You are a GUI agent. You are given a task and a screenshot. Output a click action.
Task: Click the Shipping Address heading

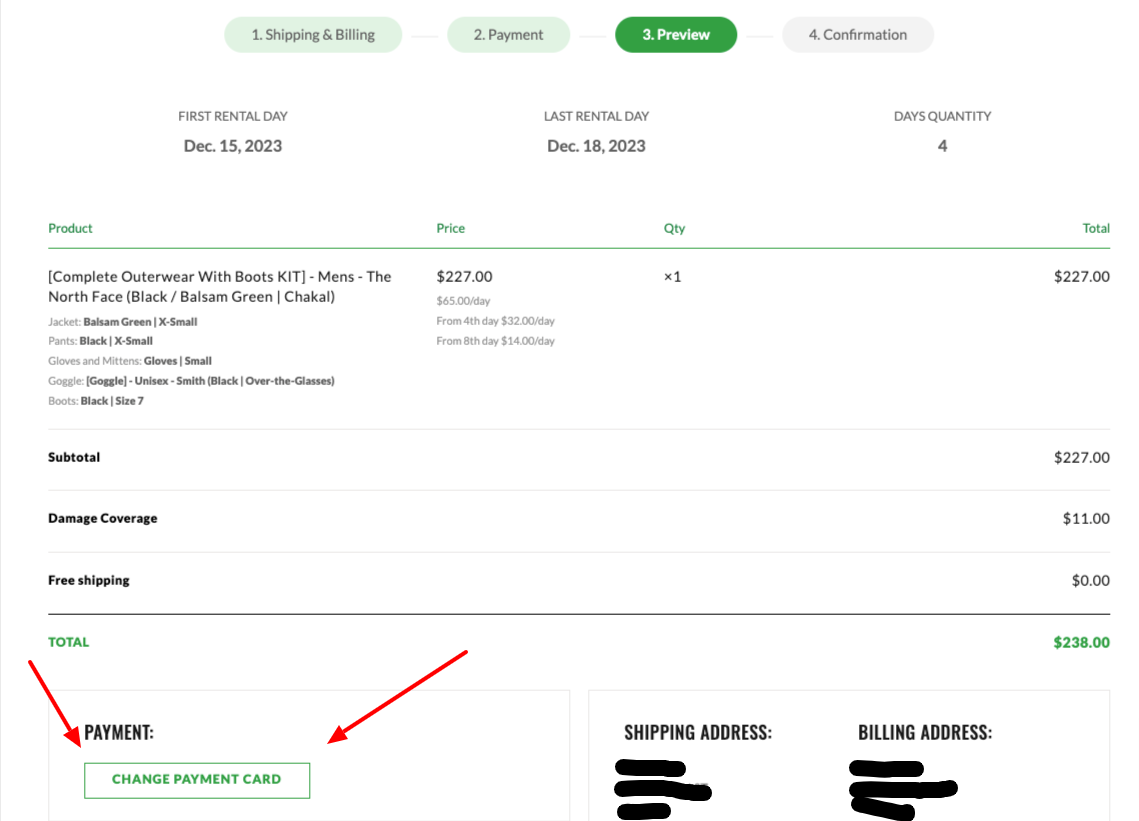[x=698, y=732]
